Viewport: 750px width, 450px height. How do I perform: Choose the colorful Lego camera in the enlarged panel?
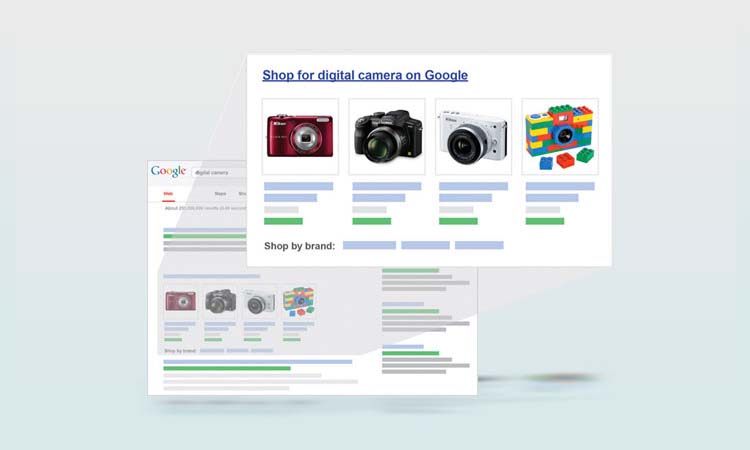pos(560,137)
